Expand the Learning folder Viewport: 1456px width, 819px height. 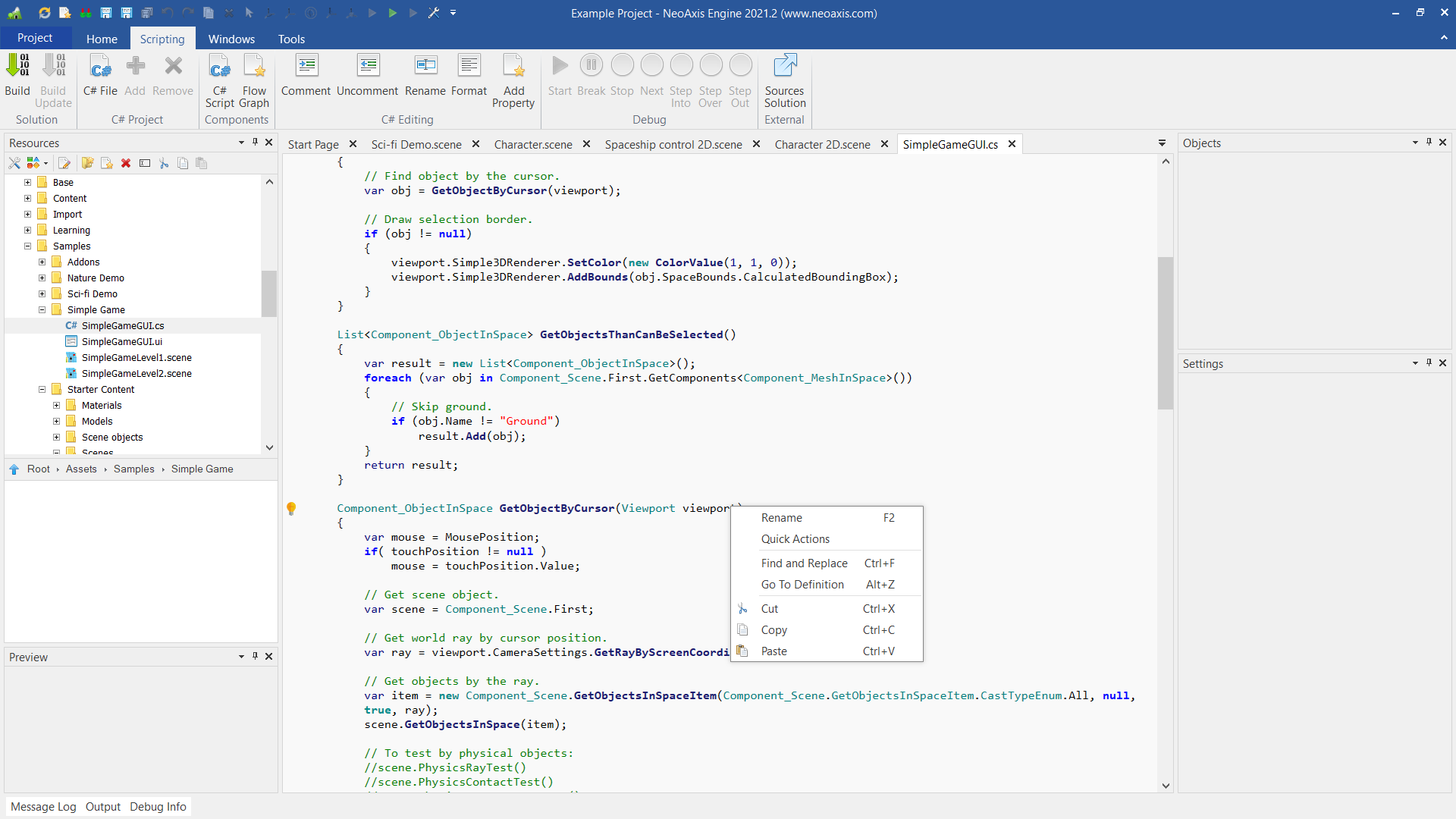click(28, 231)
